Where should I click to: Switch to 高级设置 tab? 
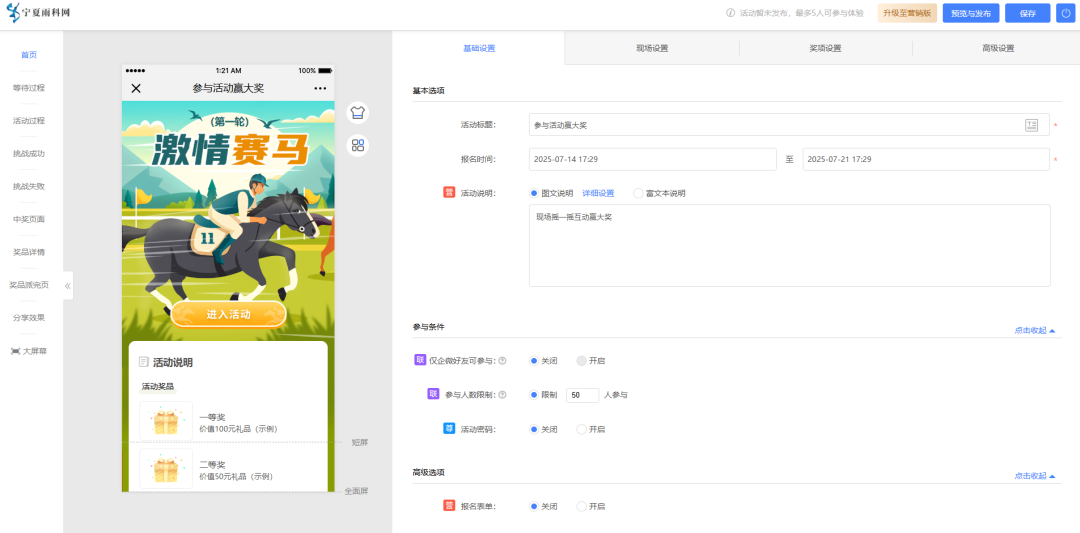998,48
